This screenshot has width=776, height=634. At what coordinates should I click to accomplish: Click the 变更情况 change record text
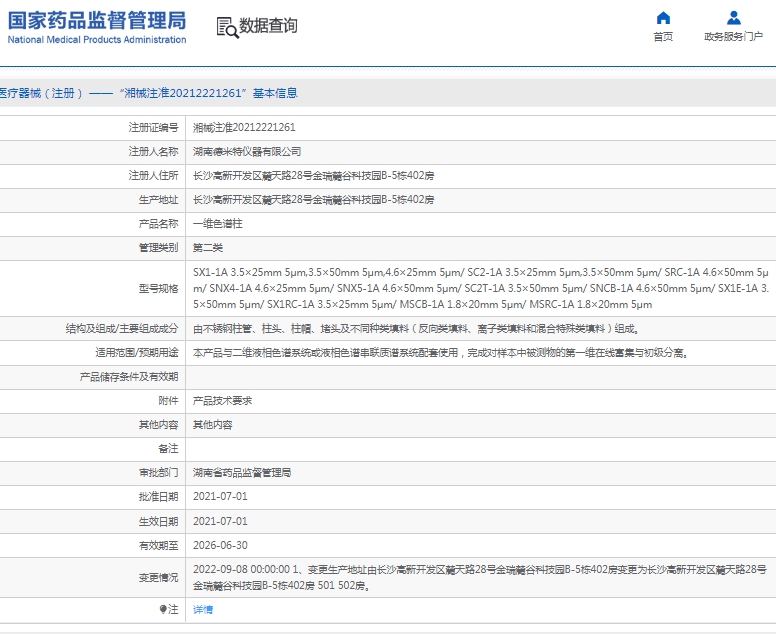(x=480, y=578)
